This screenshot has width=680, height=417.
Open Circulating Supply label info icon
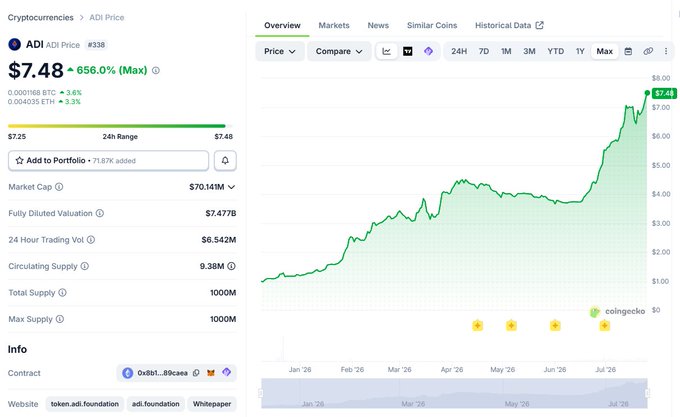tap(85, 266)
